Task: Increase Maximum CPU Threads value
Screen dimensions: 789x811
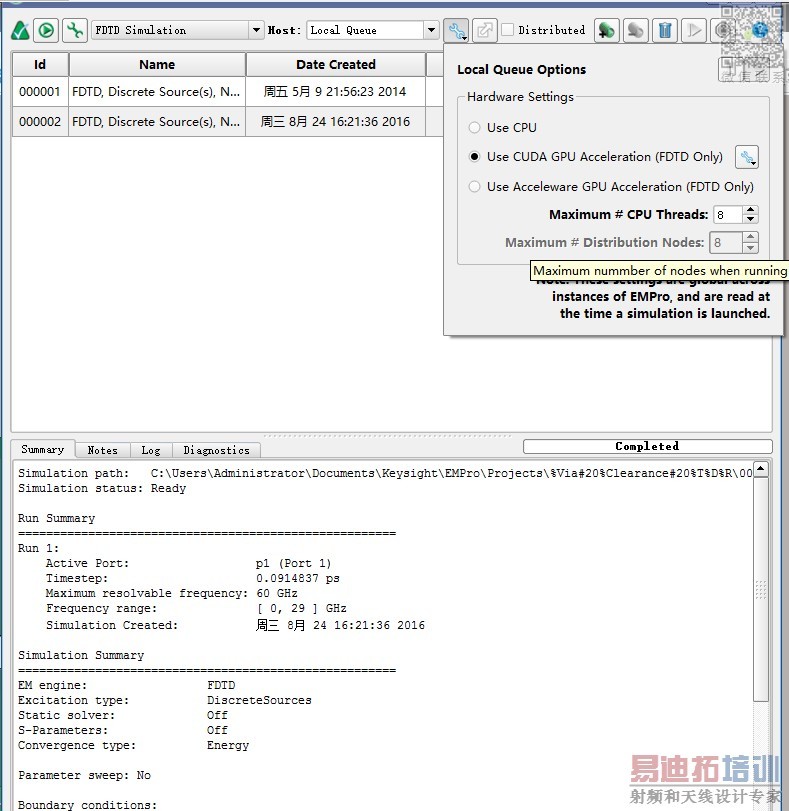Action: 750,209
